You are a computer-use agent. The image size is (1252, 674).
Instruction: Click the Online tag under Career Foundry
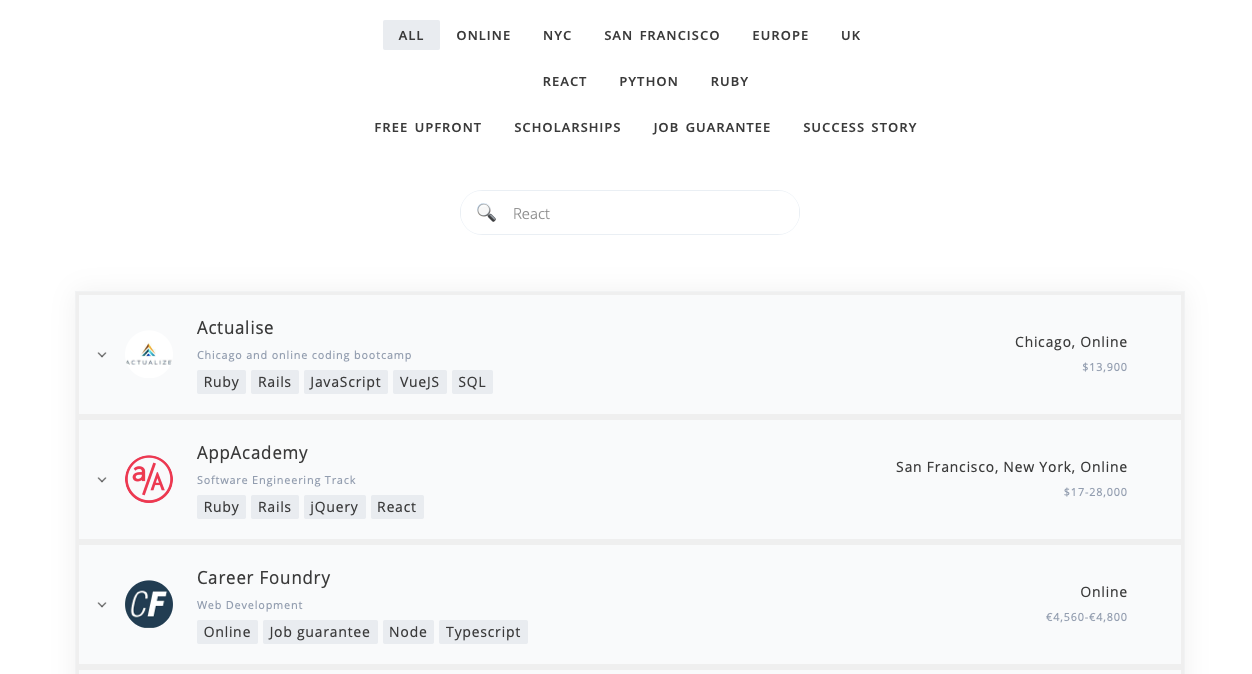[227, 632]
